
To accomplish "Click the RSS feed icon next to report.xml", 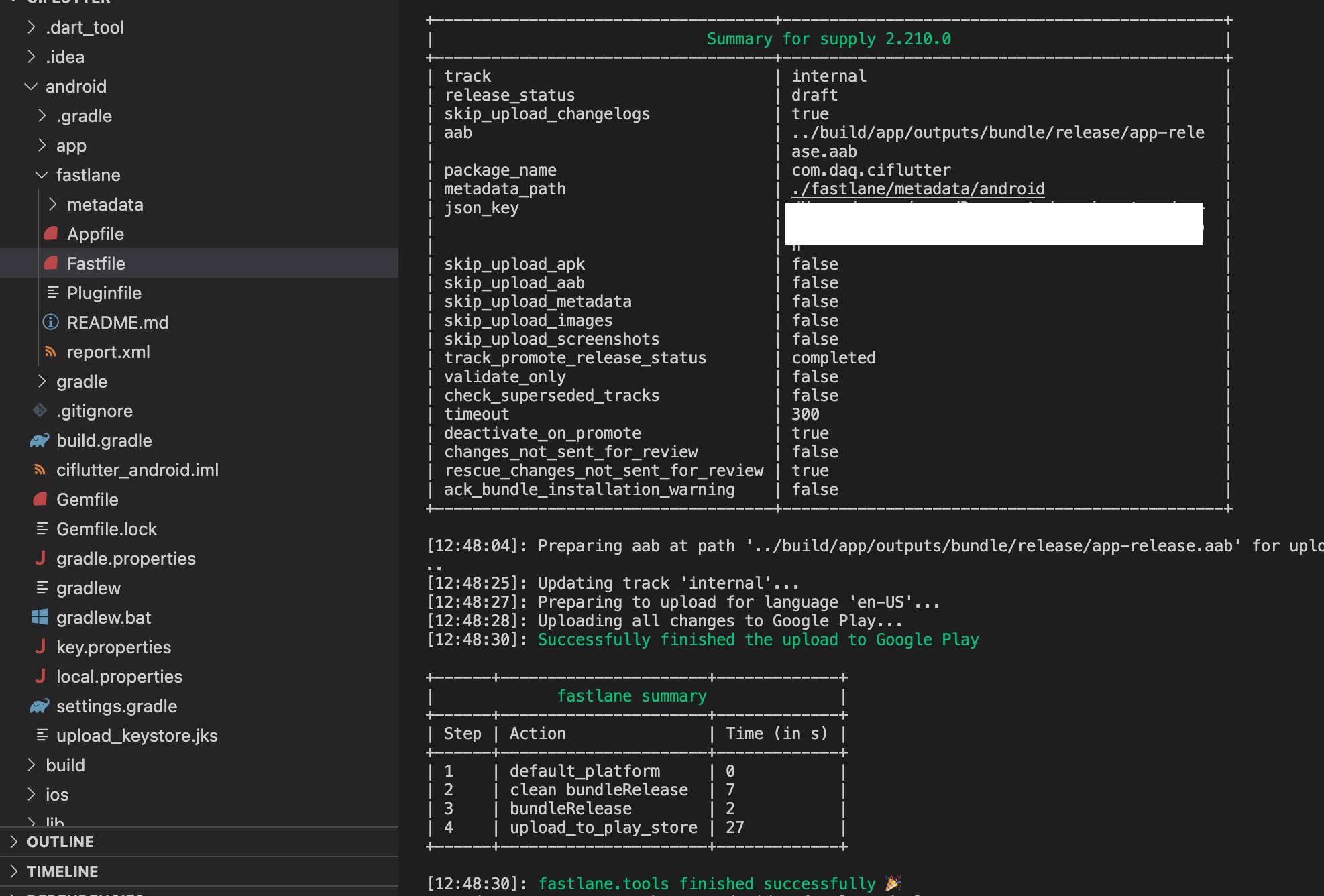I will point(51,351).
